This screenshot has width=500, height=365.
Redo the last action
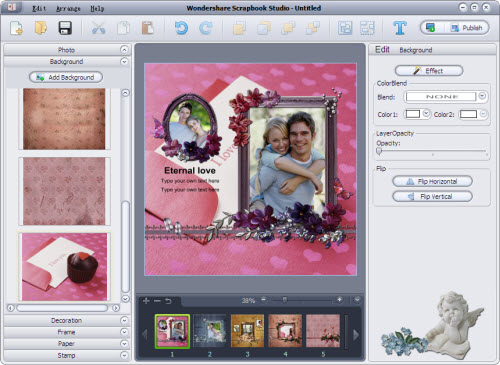coord(206,28)
